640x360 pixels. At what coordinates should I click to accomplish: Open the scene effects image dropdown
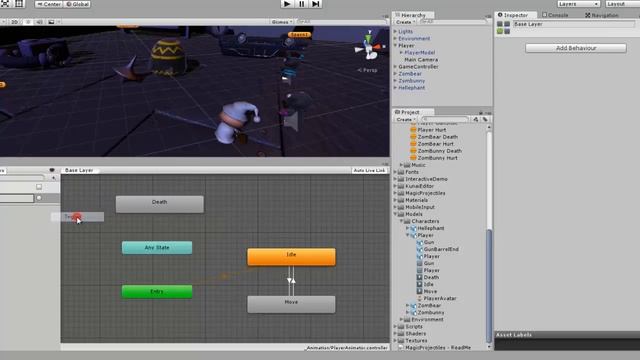click(53, 22)
